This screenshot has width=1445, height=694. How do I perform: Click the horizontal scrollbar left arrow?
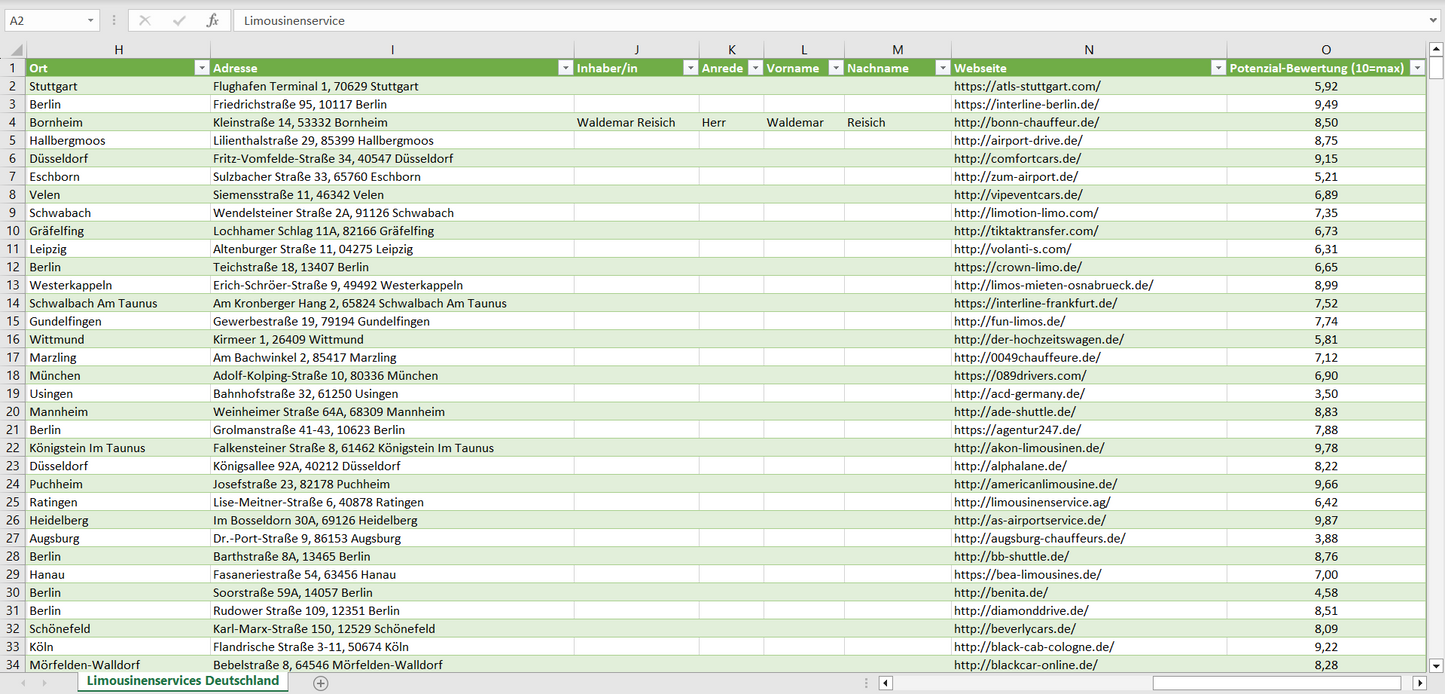click(x=885, y=683)
